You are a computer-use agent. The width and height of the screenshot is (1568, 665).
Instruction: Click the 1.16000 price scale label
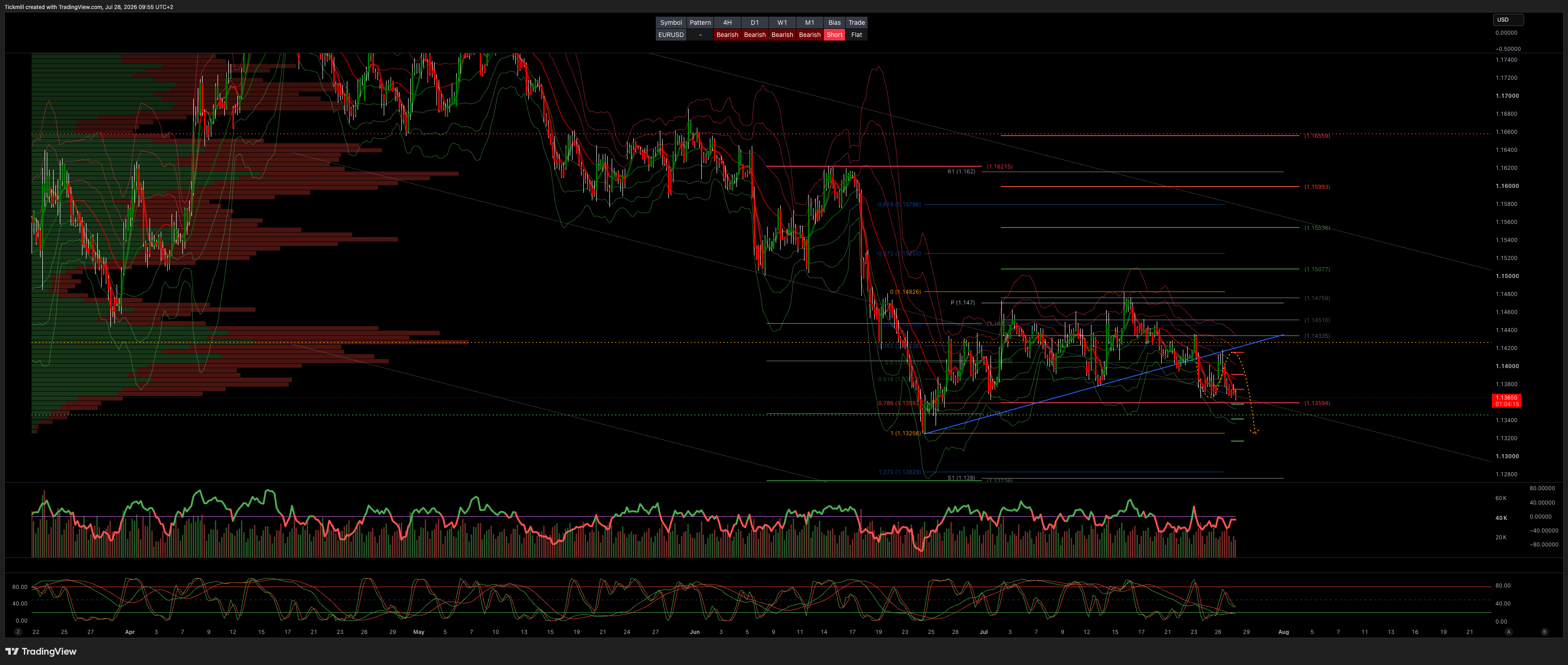pos(1507,186)
